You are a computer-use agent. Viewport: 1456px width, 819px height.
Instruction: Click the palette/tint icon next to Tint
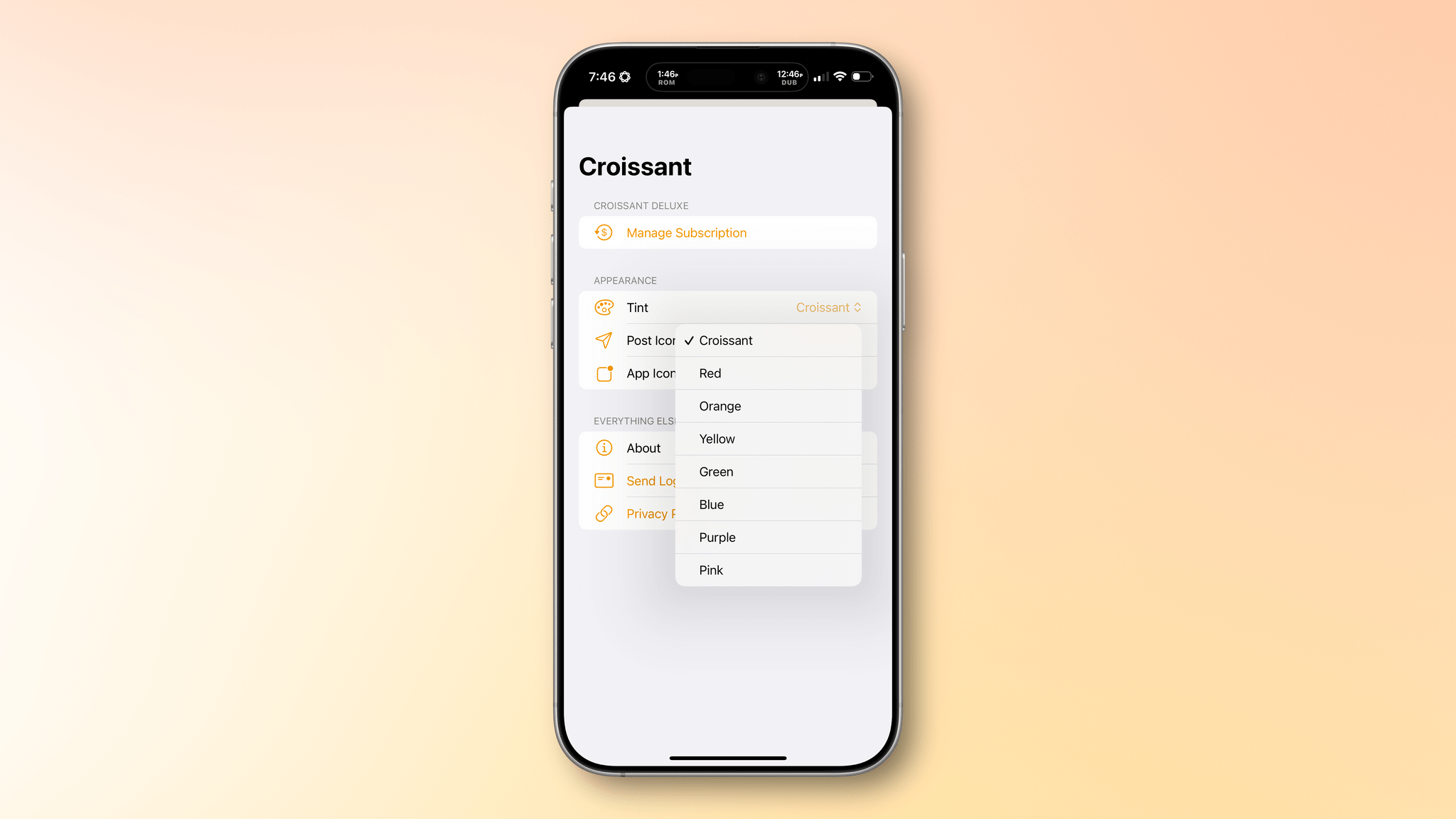tap(603, 307)
